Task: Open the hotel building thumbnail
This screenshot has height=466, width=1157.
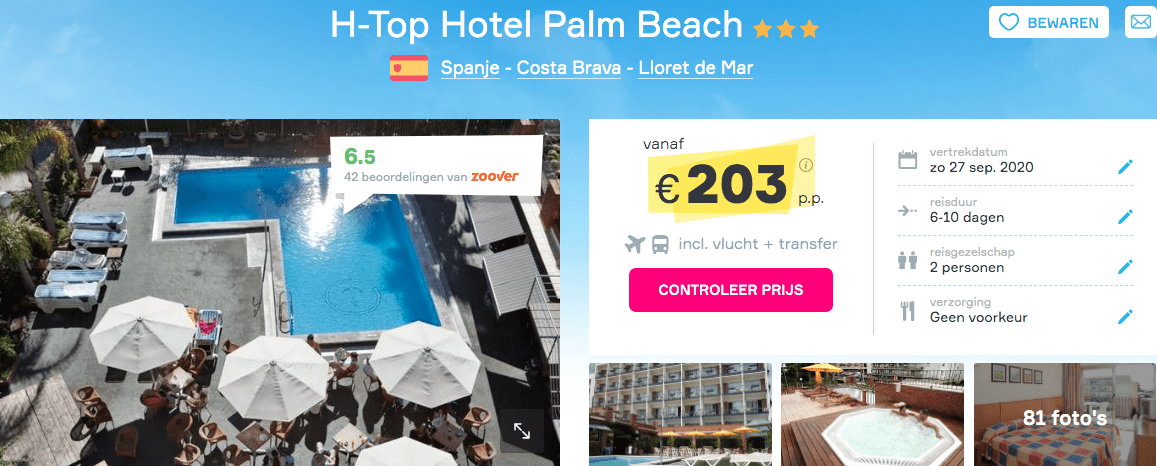Action: pos(680,414)
